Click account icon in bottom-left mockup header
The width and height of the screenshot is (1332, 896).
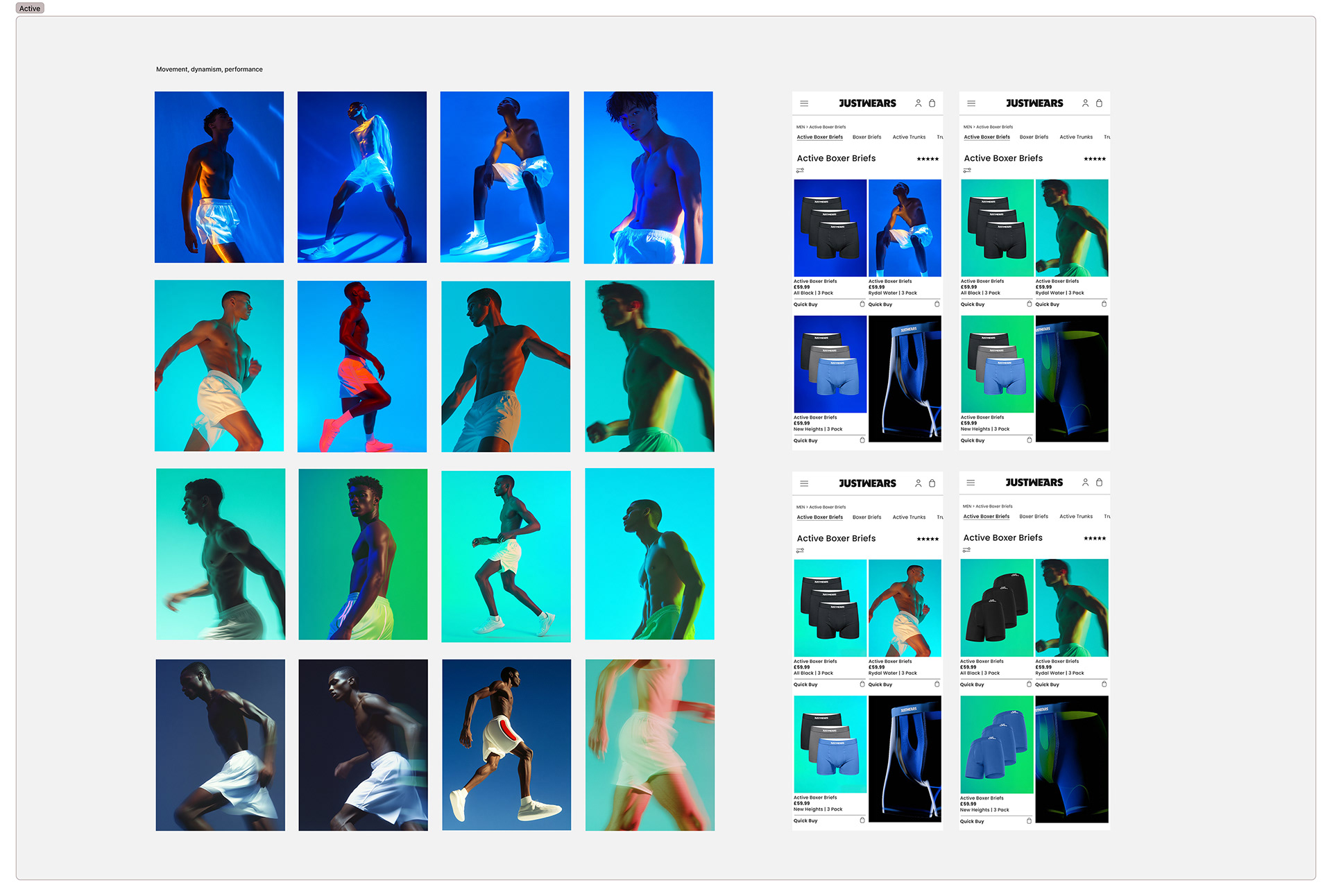(x=918, y=483)
